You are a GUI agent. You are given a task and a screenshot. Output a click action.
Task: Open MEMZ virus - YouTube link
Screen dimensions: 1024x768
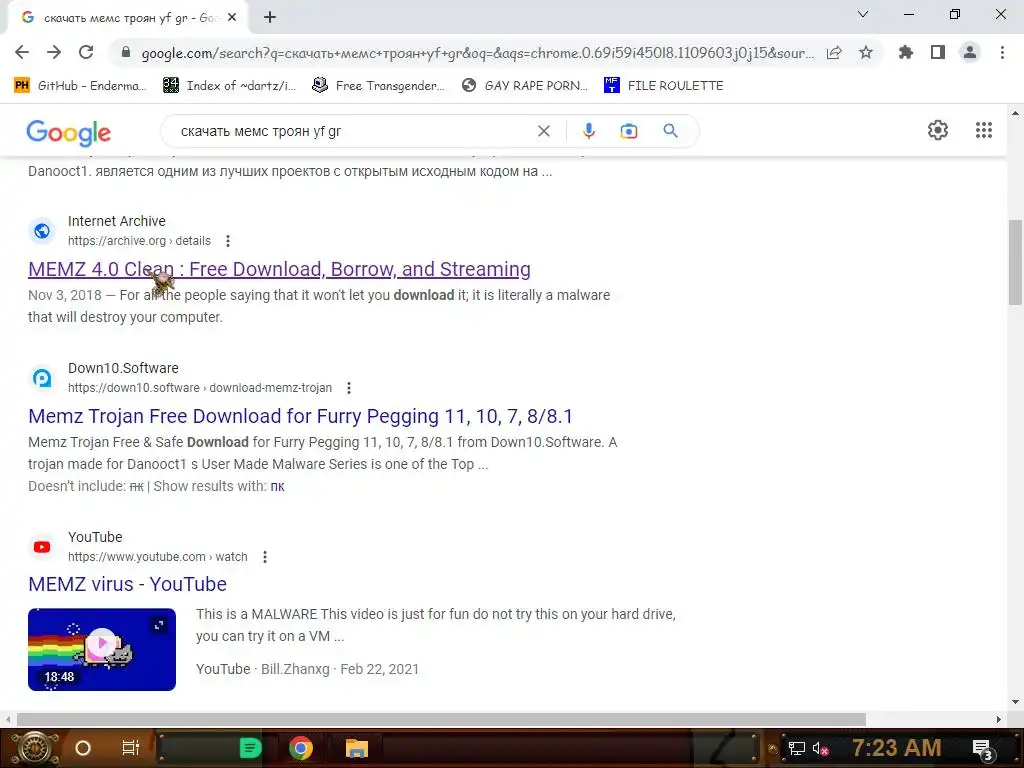(127, 584)
